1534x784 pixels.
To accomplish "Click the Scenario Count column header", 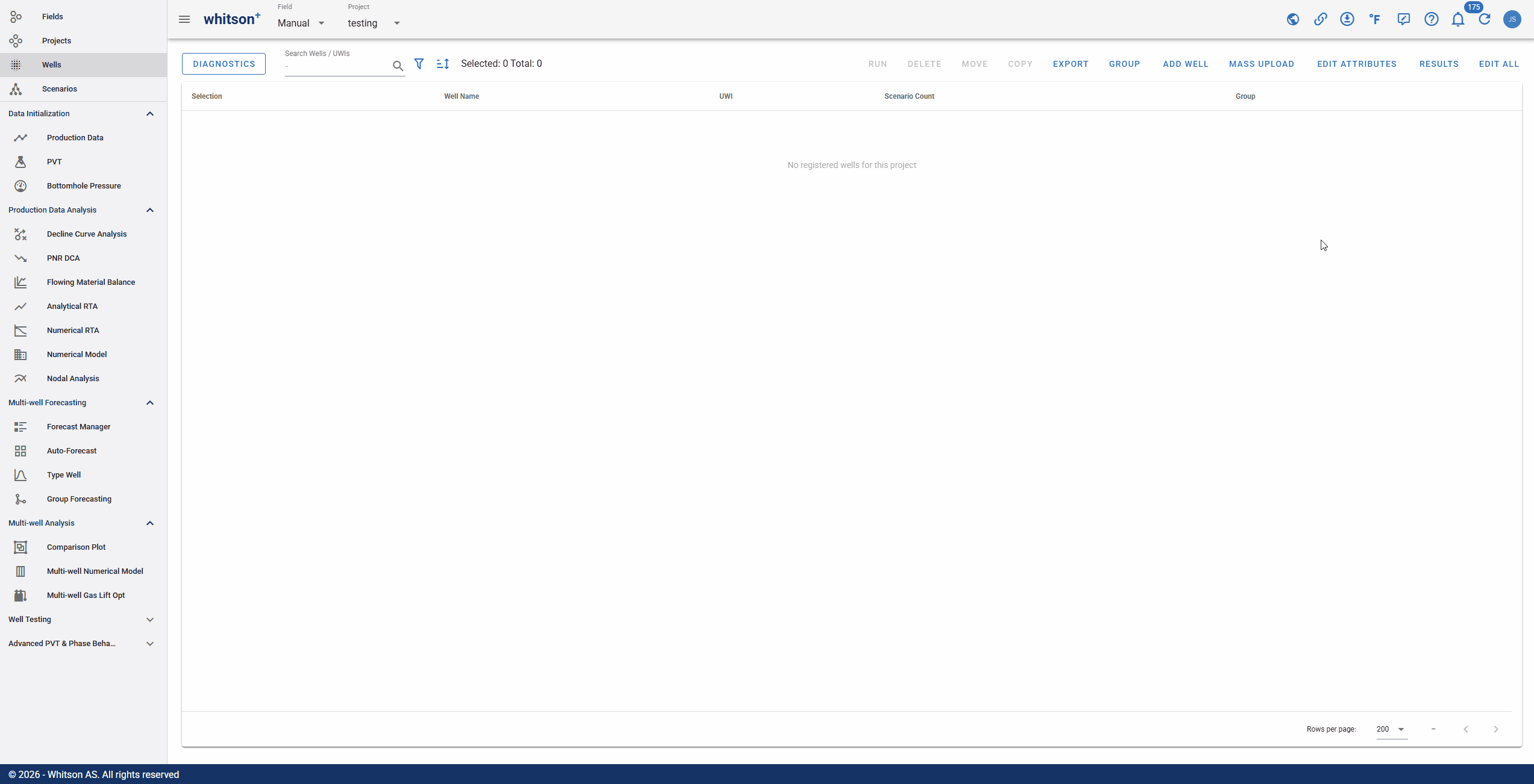I will click(909, 96).
